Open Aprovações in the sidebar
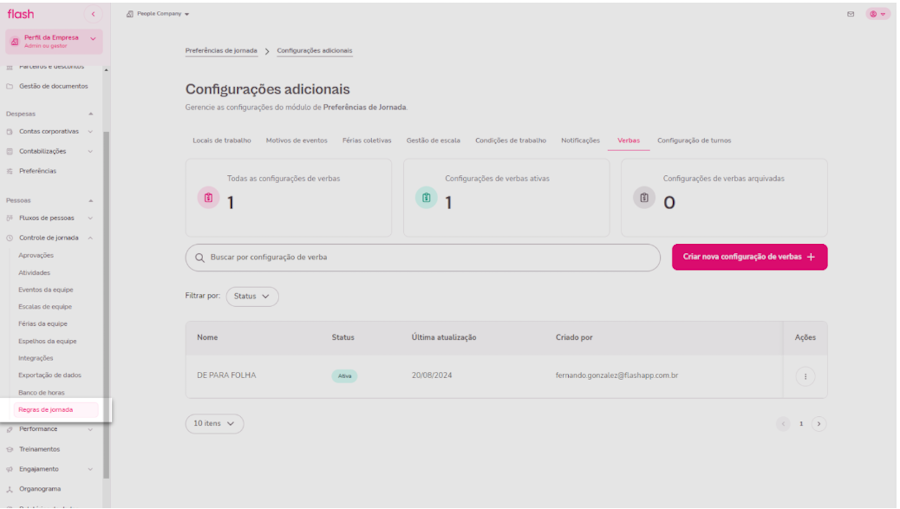Screen dimensions: 900x509 pos(36,255)
